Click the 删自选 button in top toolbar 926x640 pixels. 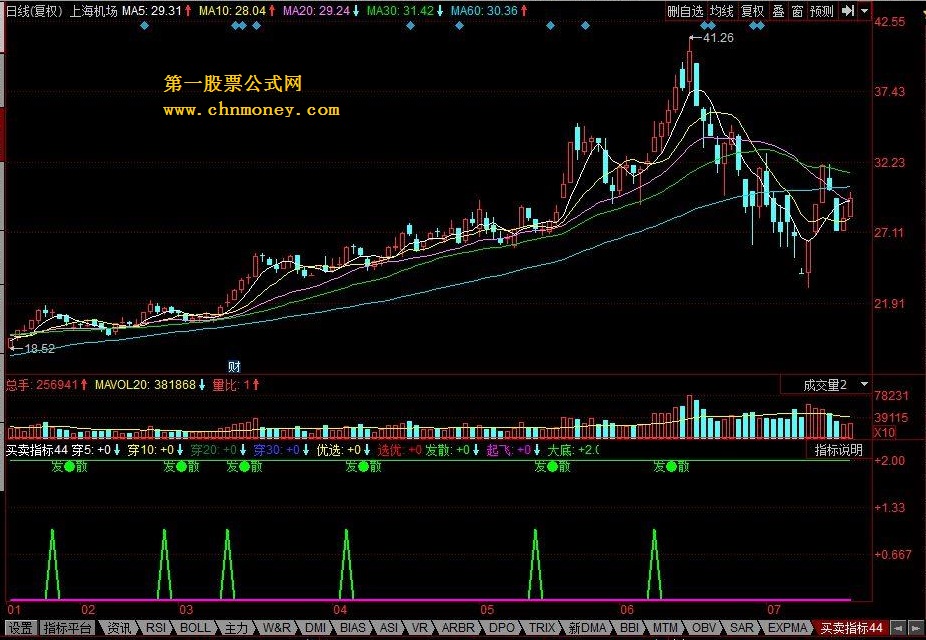(685, 11)
